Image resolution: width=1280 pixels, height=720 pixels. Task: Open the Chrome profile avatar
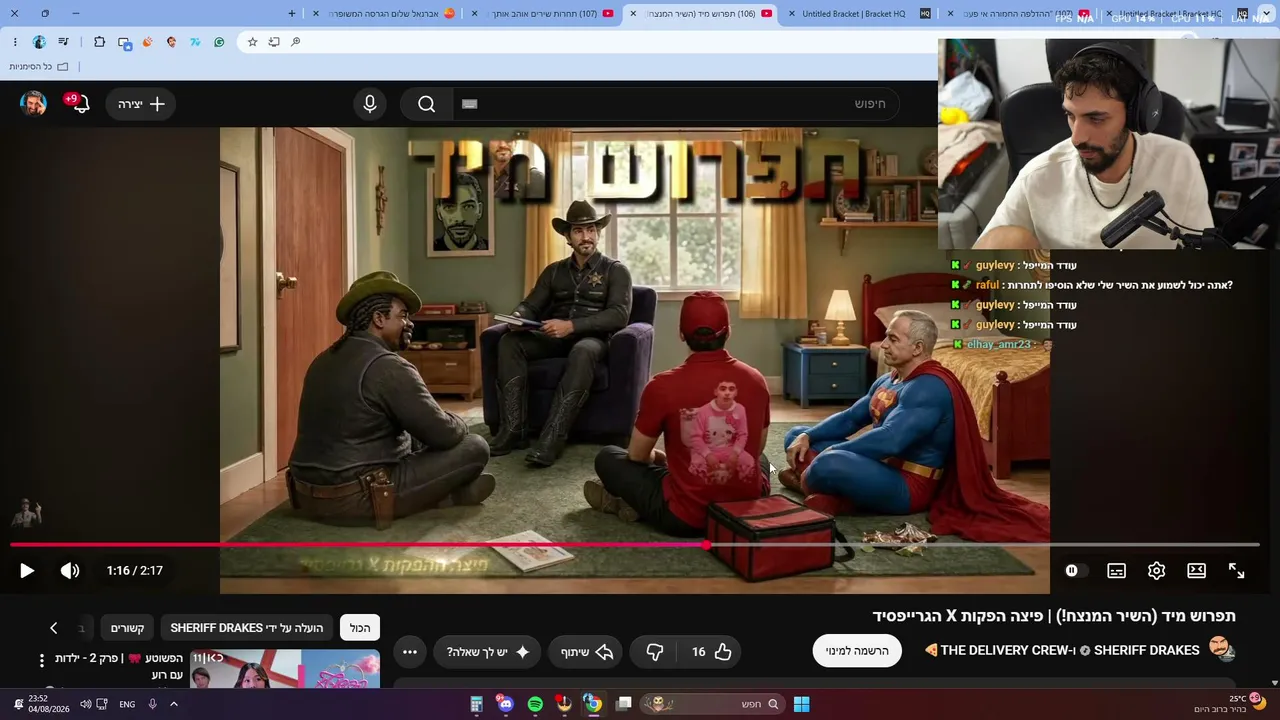(39, 42)
